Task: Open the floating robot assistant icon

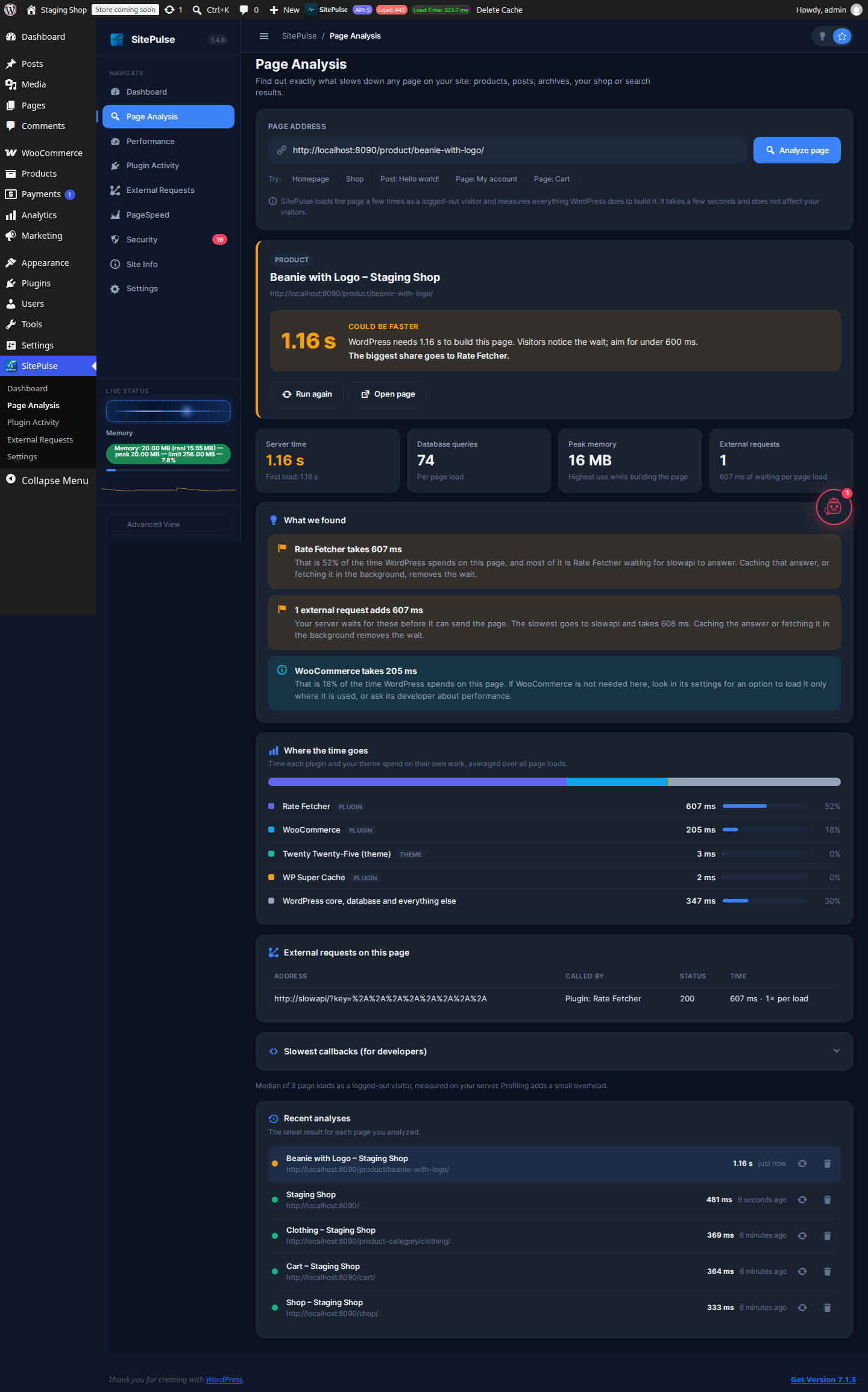Action: pos(834,507)
